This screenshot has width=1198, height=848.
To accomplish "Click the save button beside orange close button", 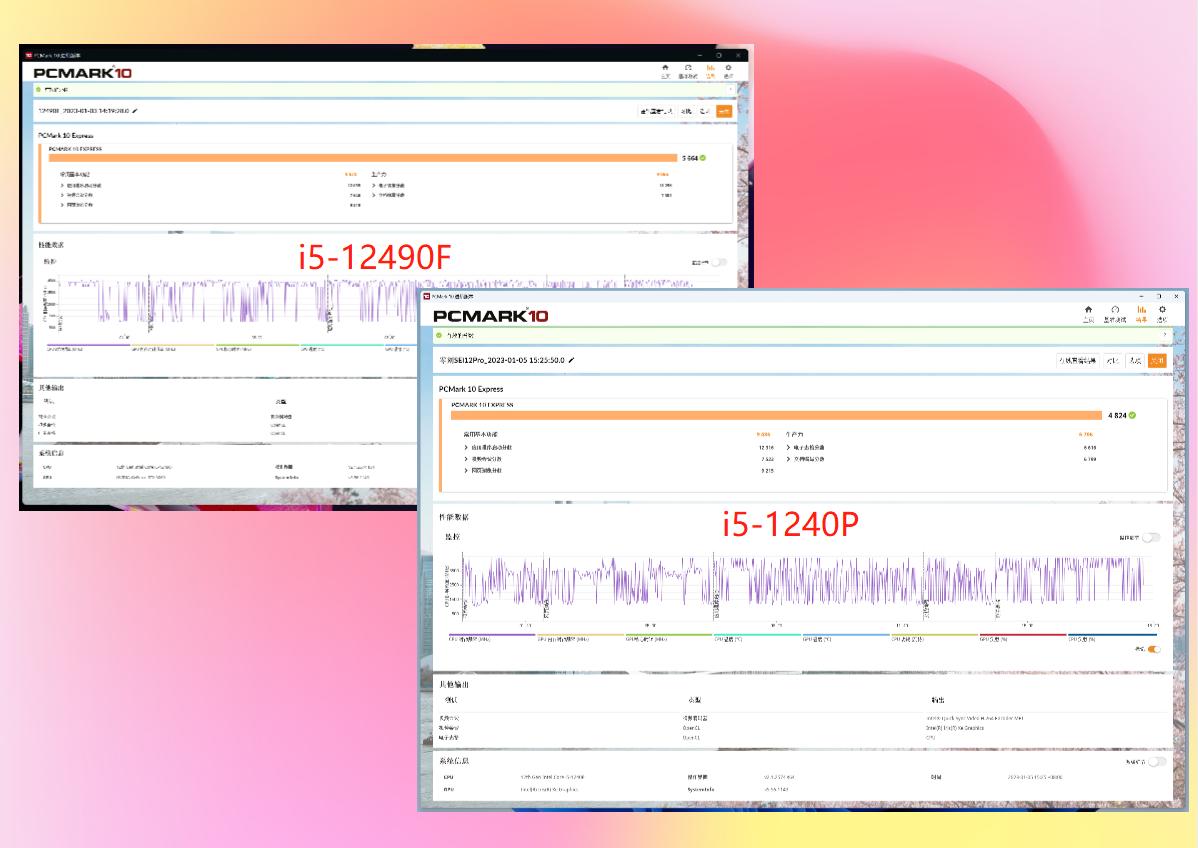I will [x=1135, y=360].
